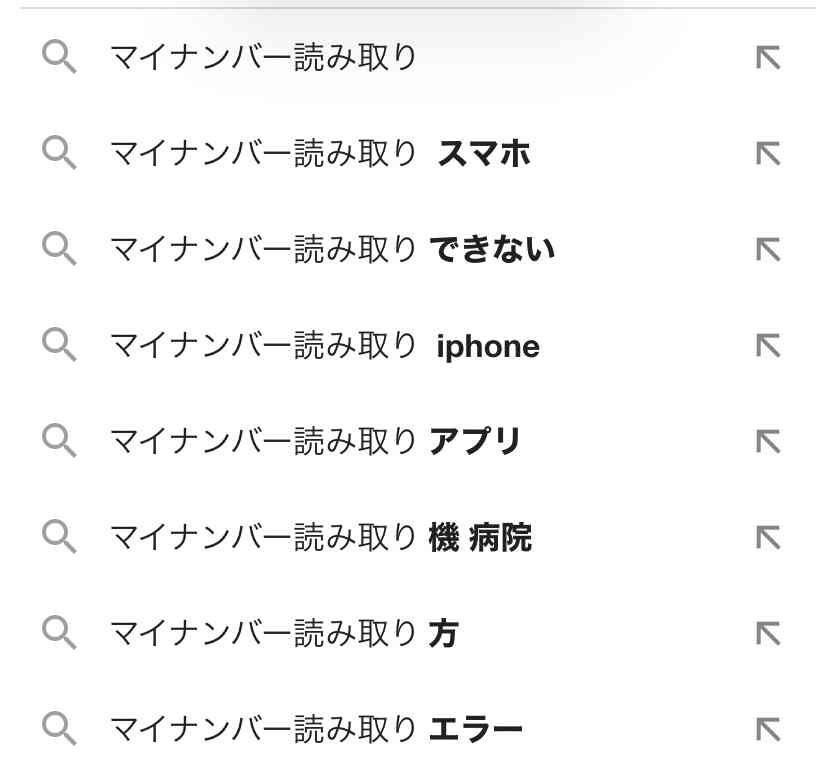Click the search icon next to エラー suggestion
Screen dimensions: 828x777
point(60,729)
